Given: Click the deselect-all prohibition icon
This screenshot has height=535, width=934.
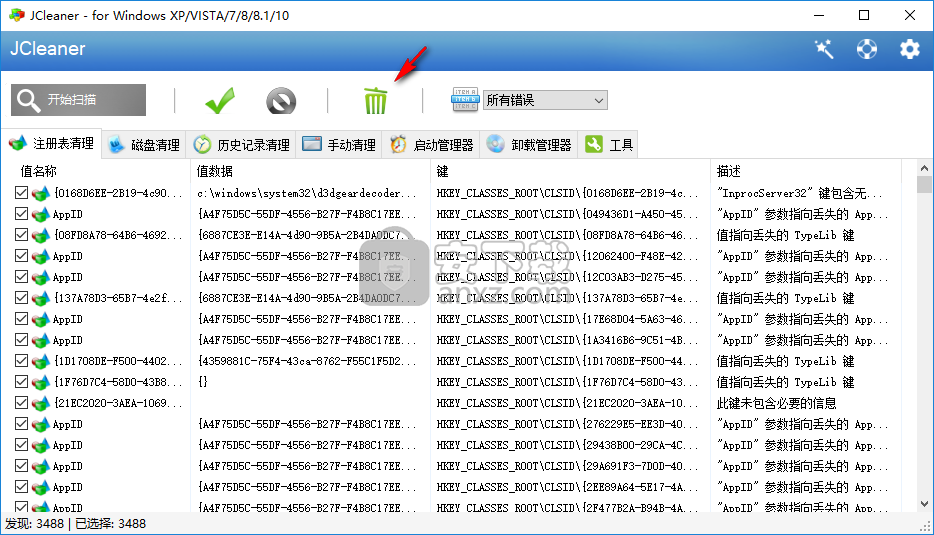Looking at the screenshot, I should 281,100.
